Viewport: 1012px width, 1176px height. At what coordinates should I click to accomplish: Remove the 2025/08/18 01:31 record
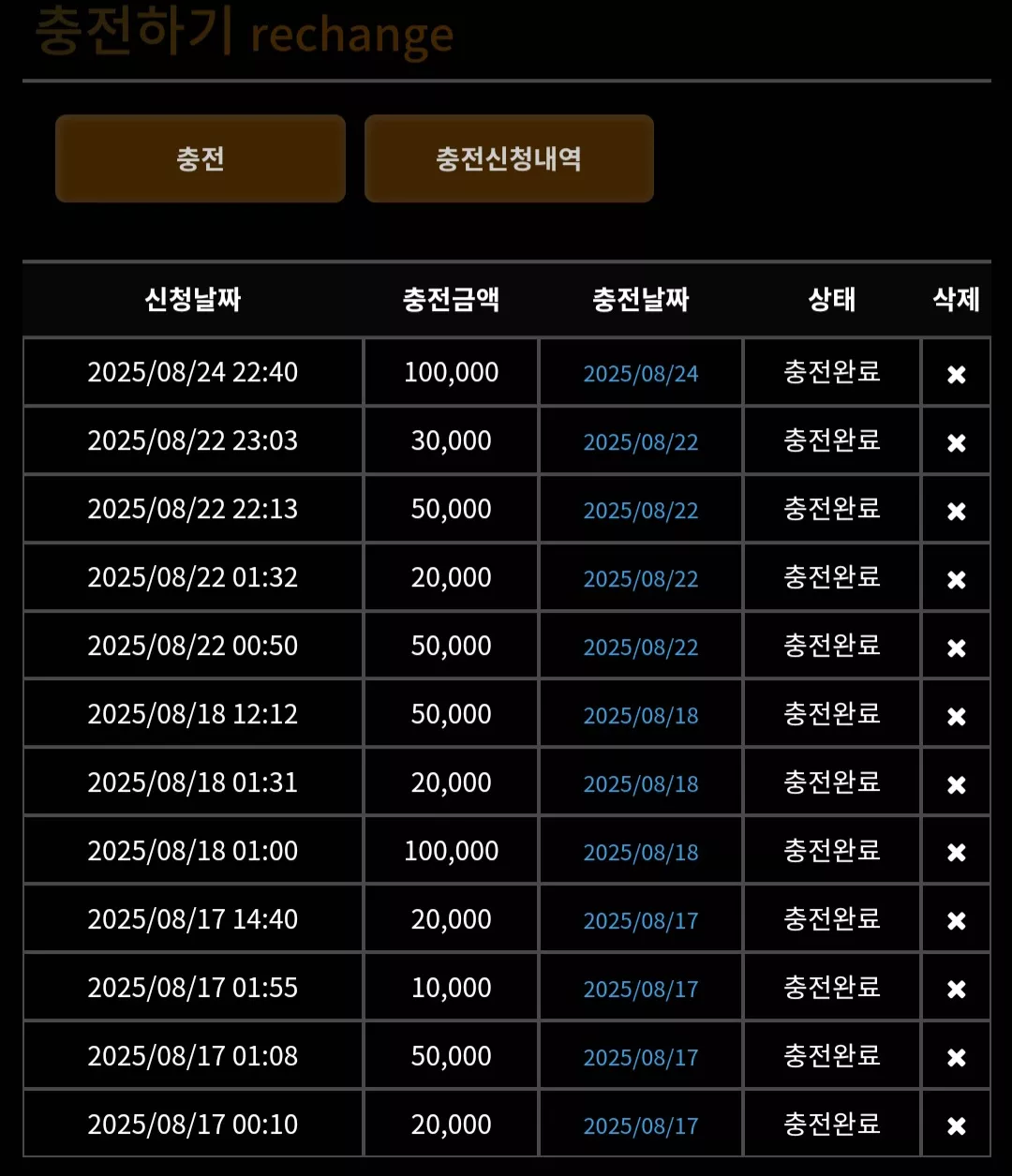click(x=956, y=784)
